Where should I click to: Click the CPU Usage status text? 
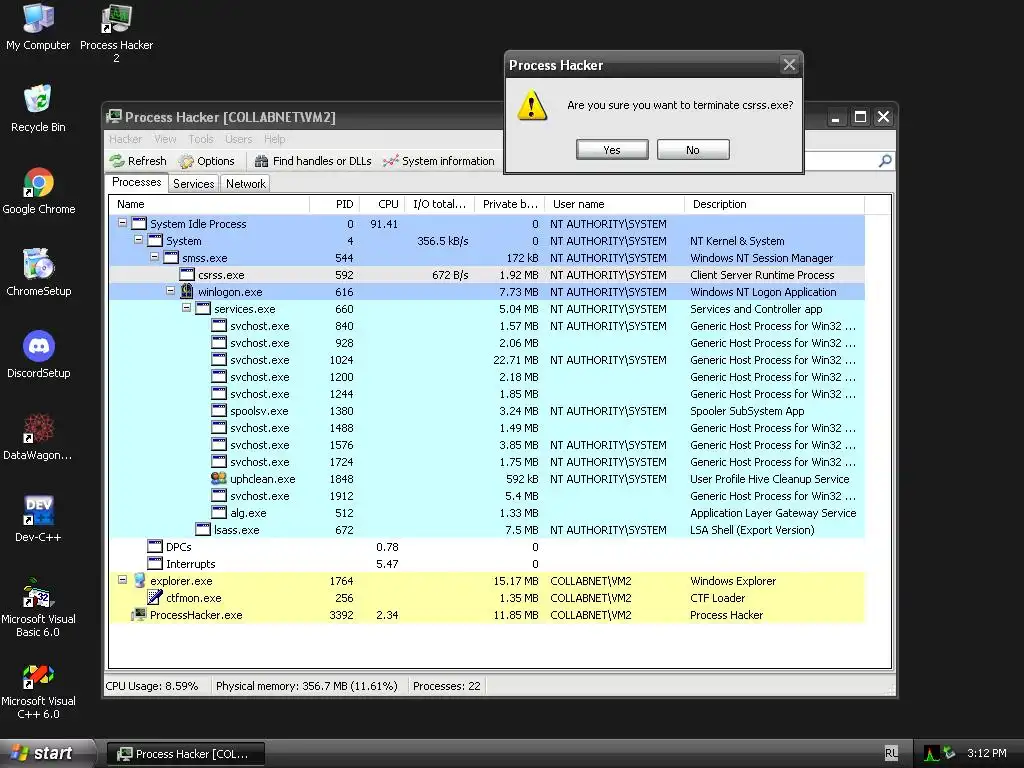pos(152,686)
